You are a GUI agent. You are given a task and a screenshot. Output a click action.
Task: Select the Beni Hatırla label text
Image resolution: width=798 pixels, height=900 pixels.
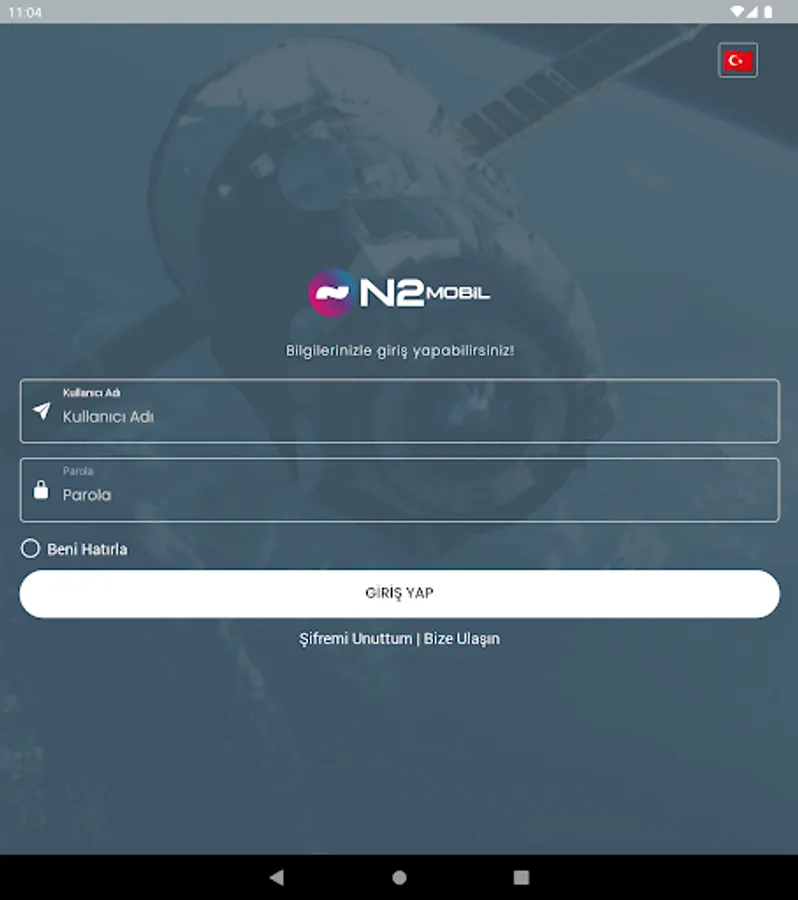click(87, 549)
